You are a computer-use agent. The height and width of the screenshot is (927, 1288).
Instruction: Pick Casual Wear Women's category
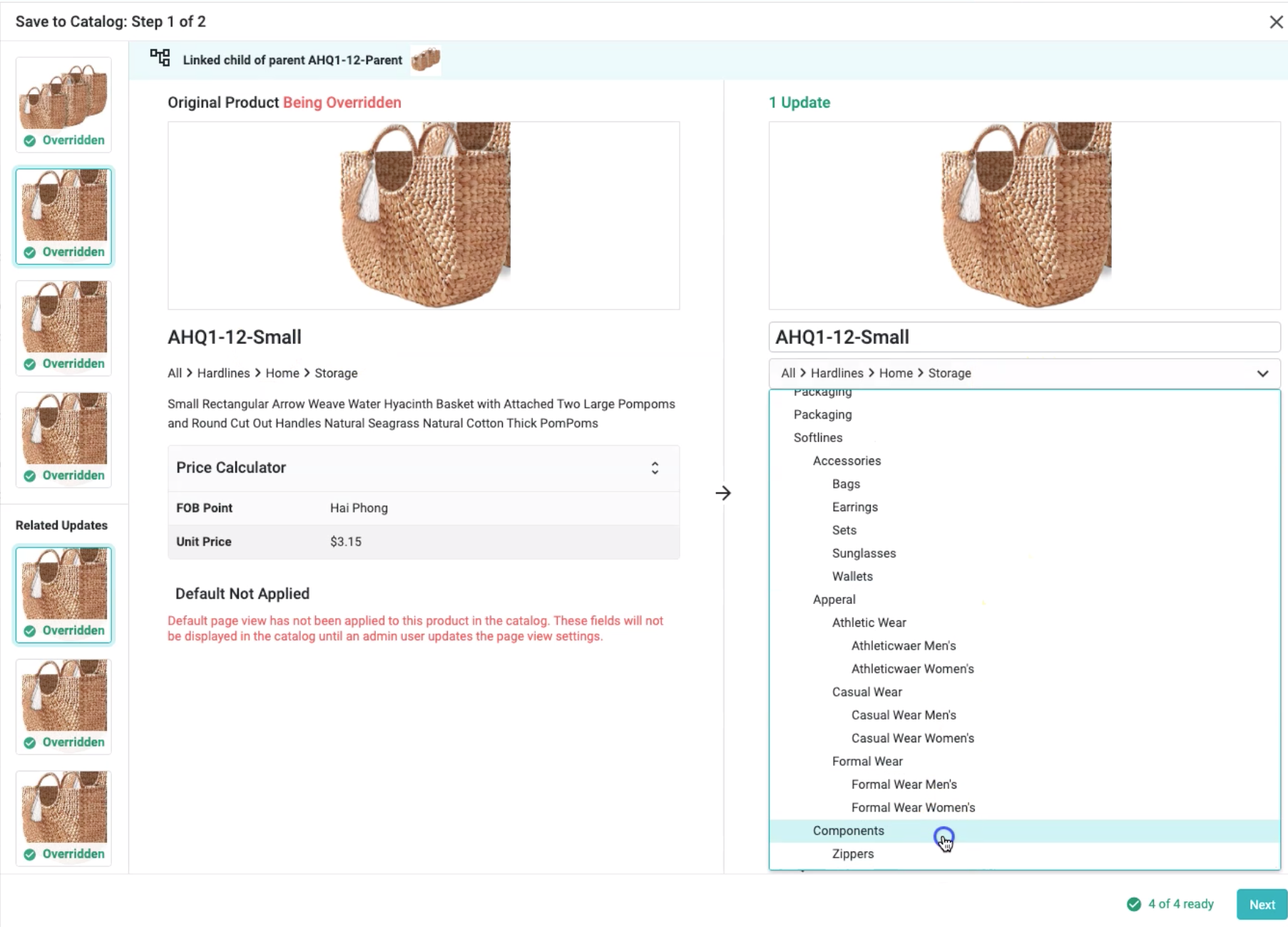pyautogui.click(x=912, y=738)
